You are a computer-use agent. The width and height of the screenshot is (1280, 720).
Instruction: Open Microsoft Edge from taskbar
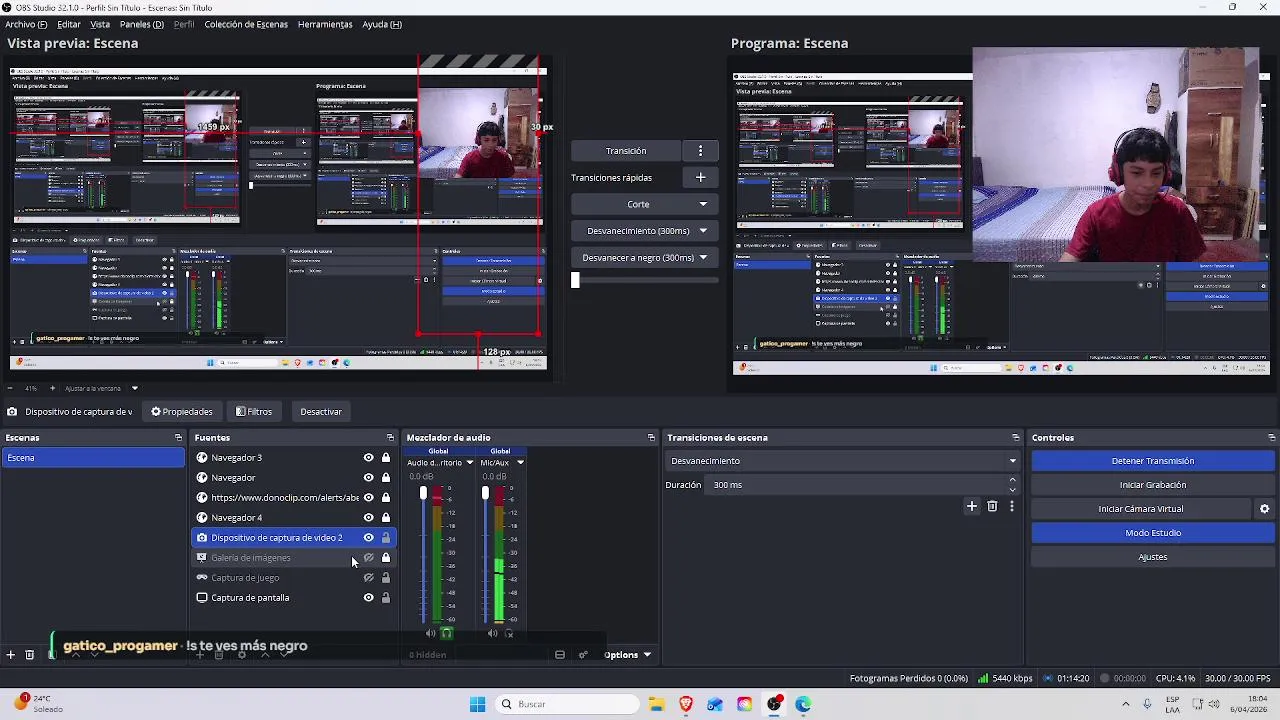tap(803, 704)
